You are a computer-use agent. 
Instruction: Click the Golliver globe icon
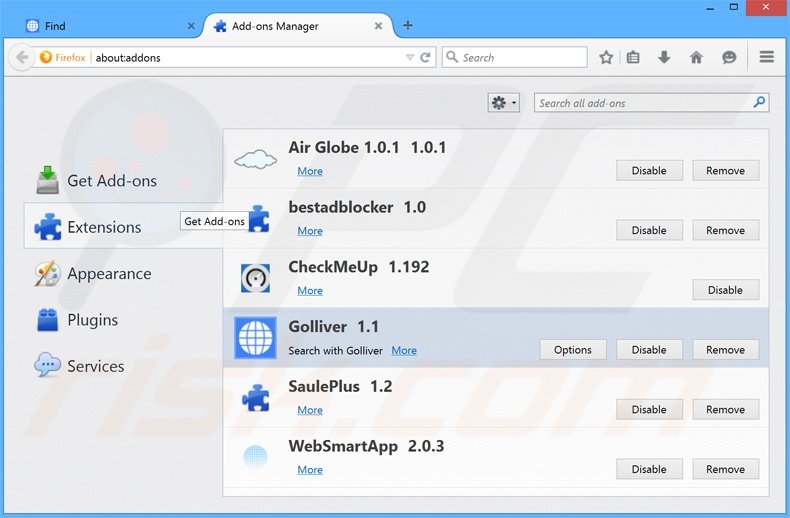[255, 338]
